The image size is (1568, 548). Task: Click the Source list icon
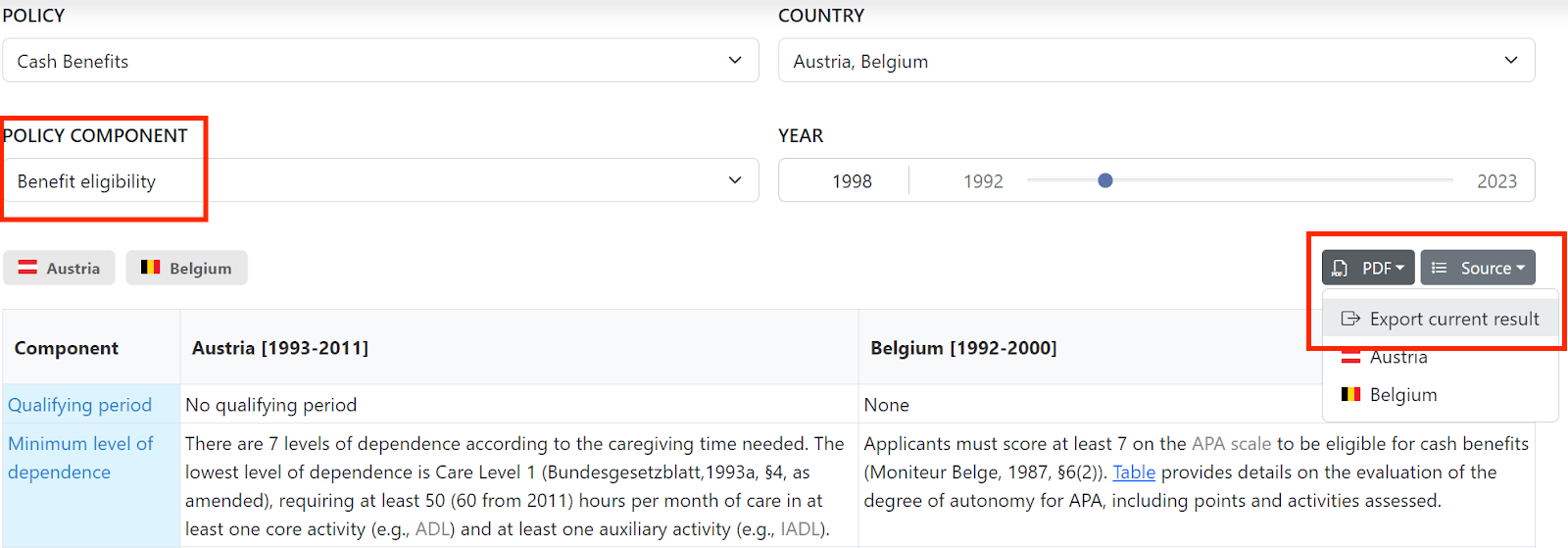(x=1439, y=268)
